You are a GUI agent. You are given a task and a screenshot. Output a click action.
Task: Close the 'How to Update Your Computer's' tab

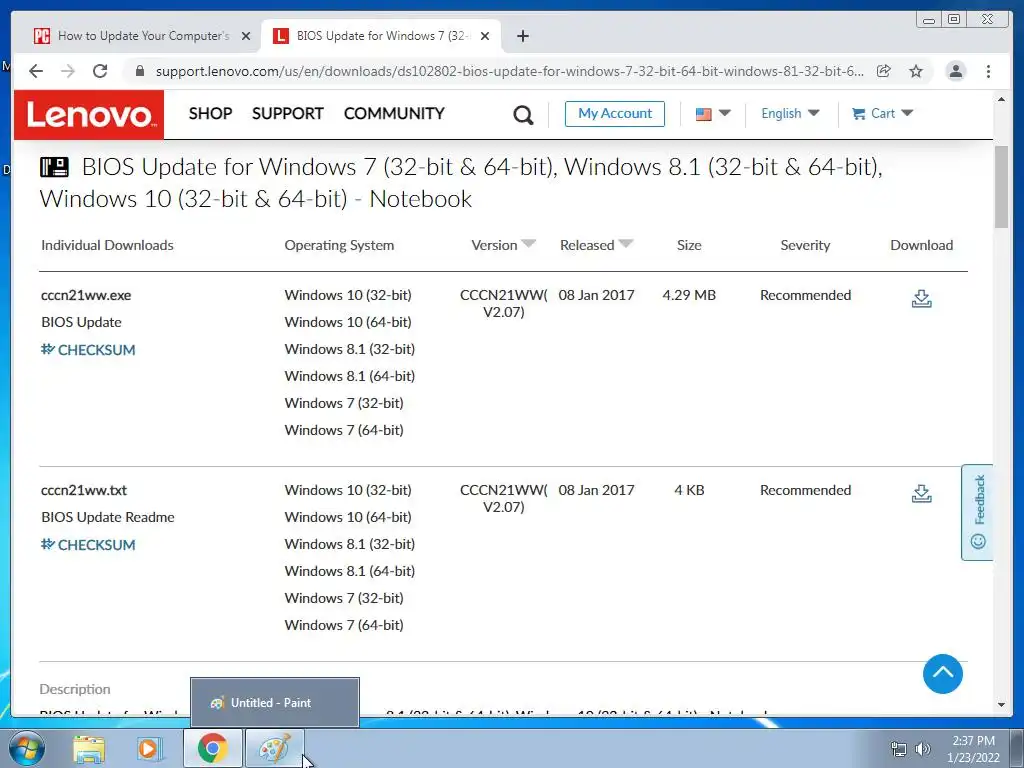[246, 36]
